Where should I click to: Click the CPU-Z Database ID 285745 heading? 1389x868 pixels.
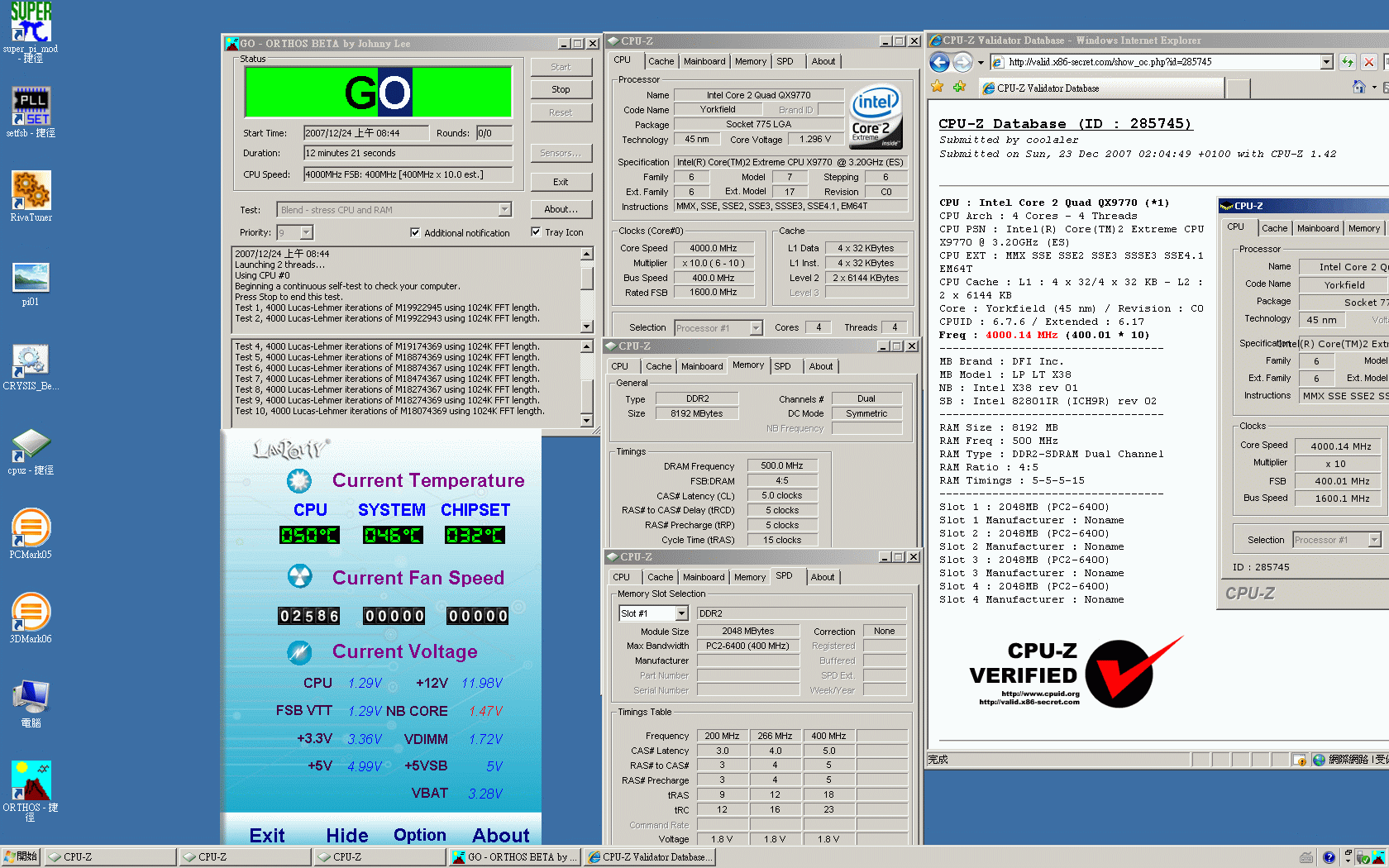pos(1065,124)
